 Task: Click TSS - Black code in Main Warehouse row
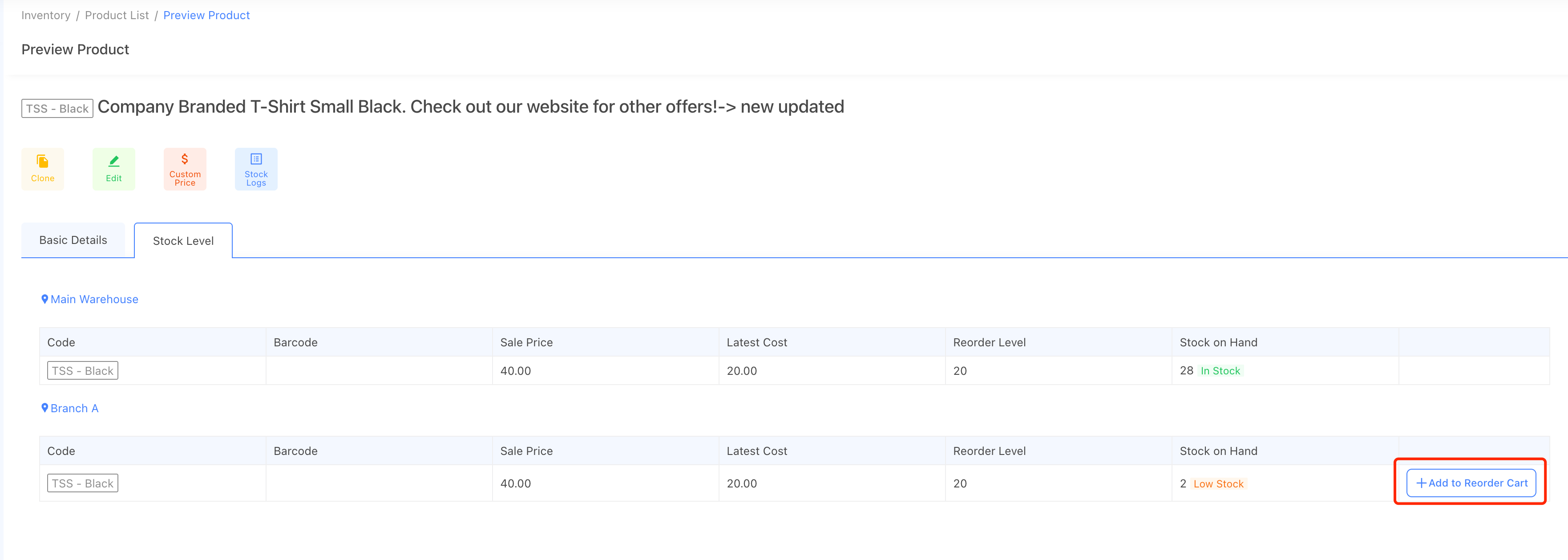coord(83,371)
